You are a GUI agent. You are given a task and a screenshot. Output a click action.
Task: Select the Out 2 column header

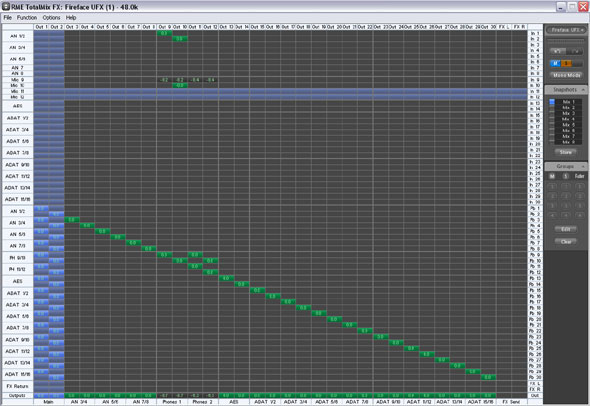pyautogui.click(x=57, y=27)
